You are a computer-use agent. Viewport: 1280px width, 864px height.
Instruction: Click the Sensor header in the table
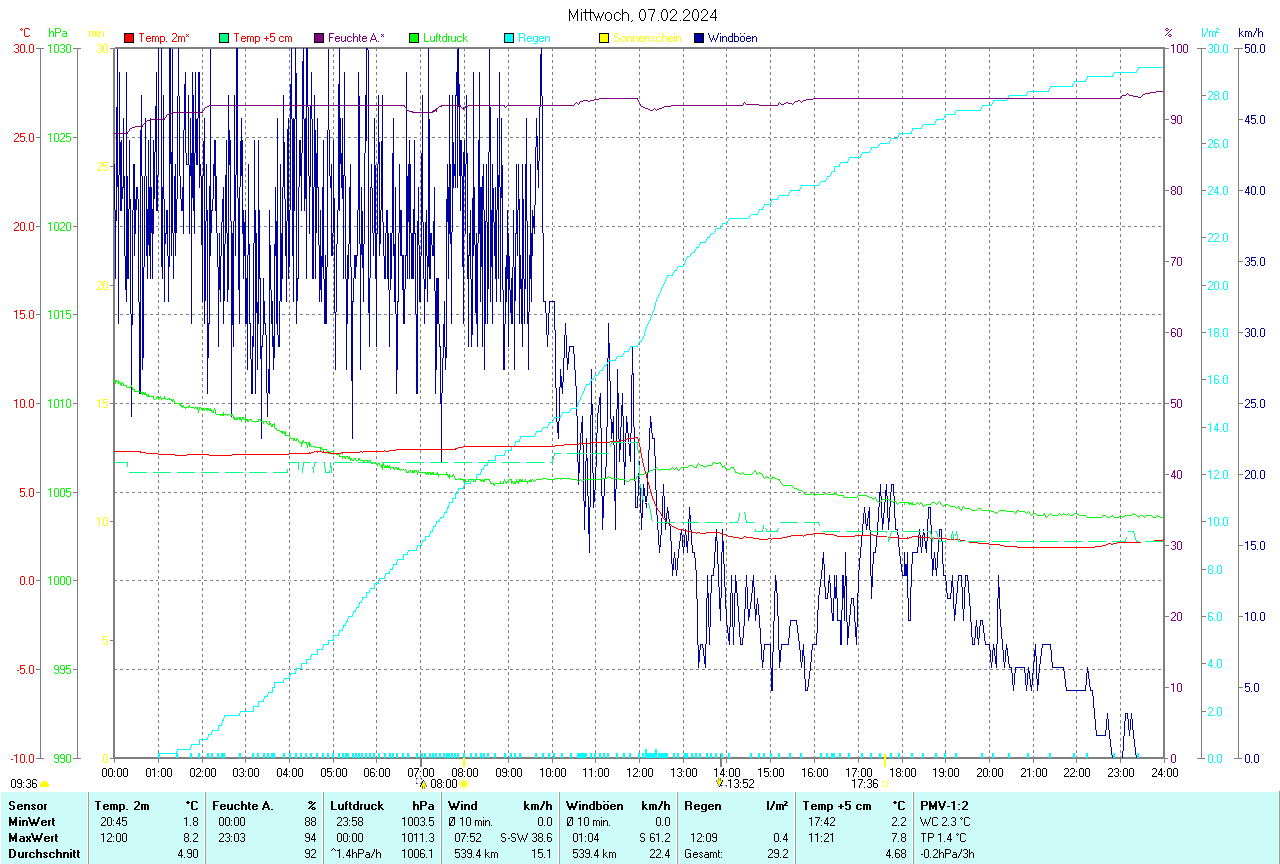pyautogui.click(x=27, y=805)
